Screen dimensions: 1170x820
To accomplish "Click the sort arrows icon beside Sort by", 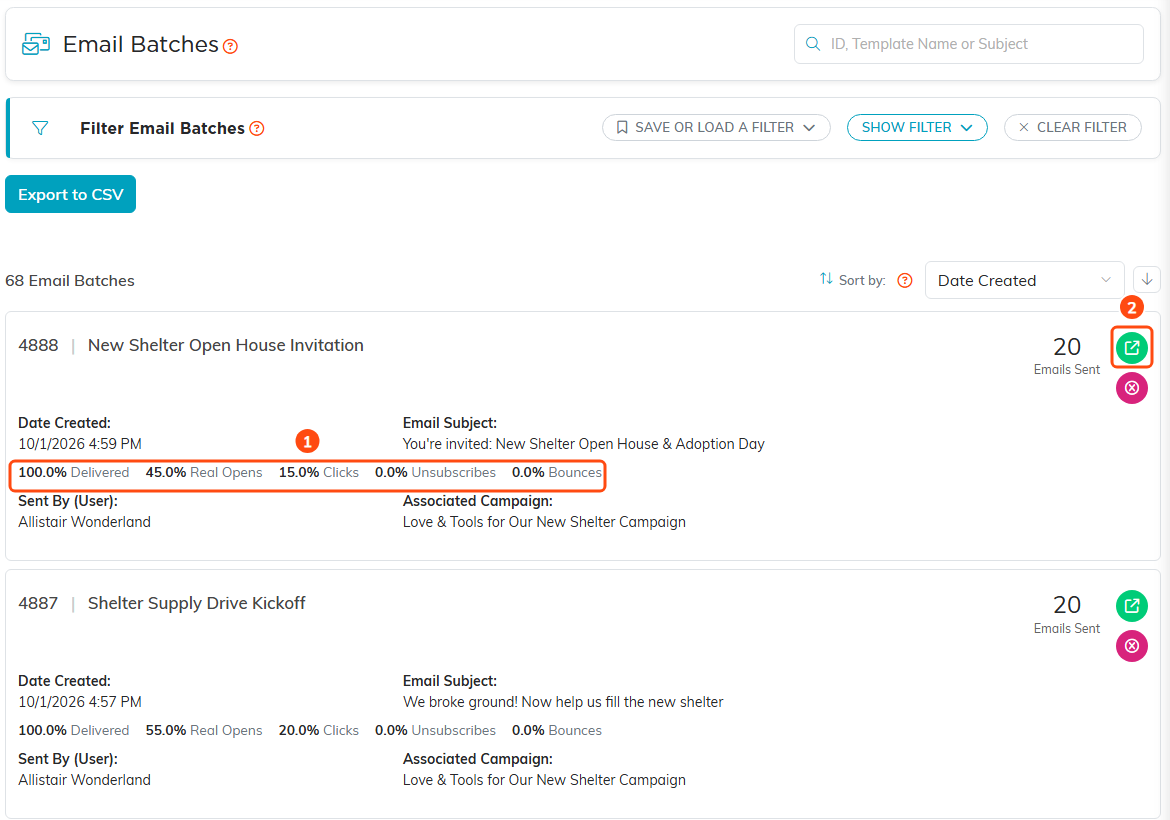I will pyautogui.click(x=826, y=279).
